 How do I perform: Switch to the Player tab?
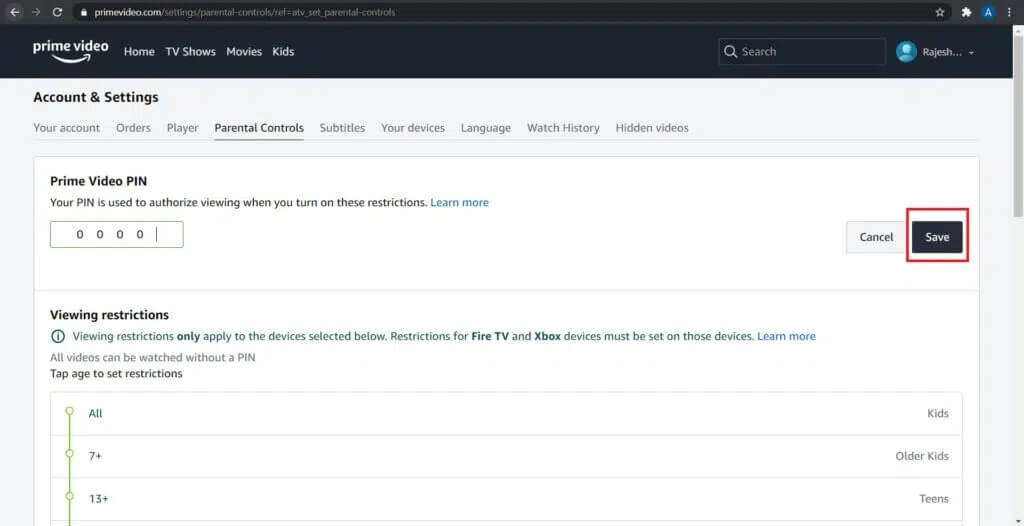tap(183, 128)
